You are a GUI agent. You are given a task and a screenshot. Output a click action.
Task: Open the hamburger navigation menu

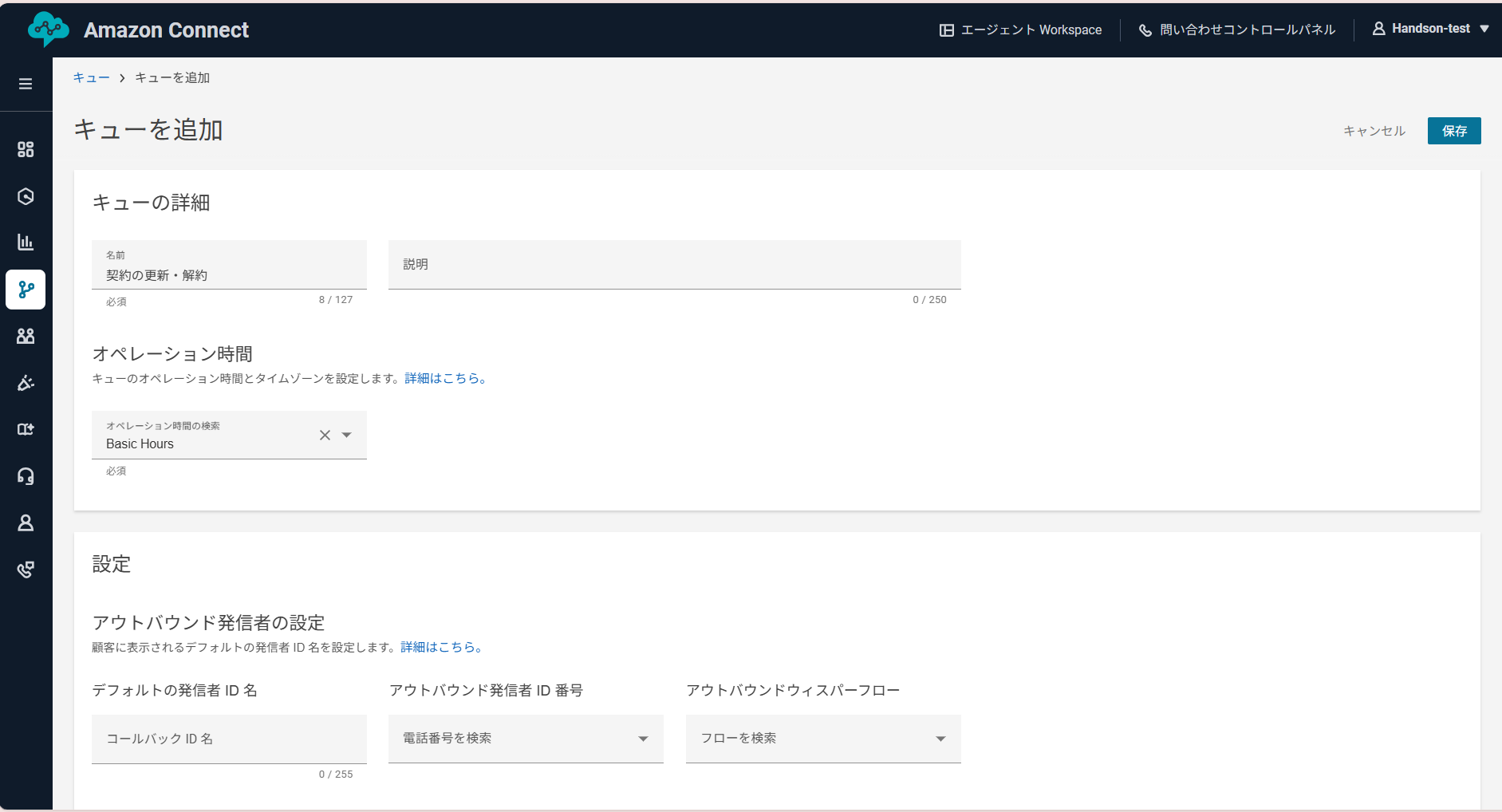pos(26,83)
